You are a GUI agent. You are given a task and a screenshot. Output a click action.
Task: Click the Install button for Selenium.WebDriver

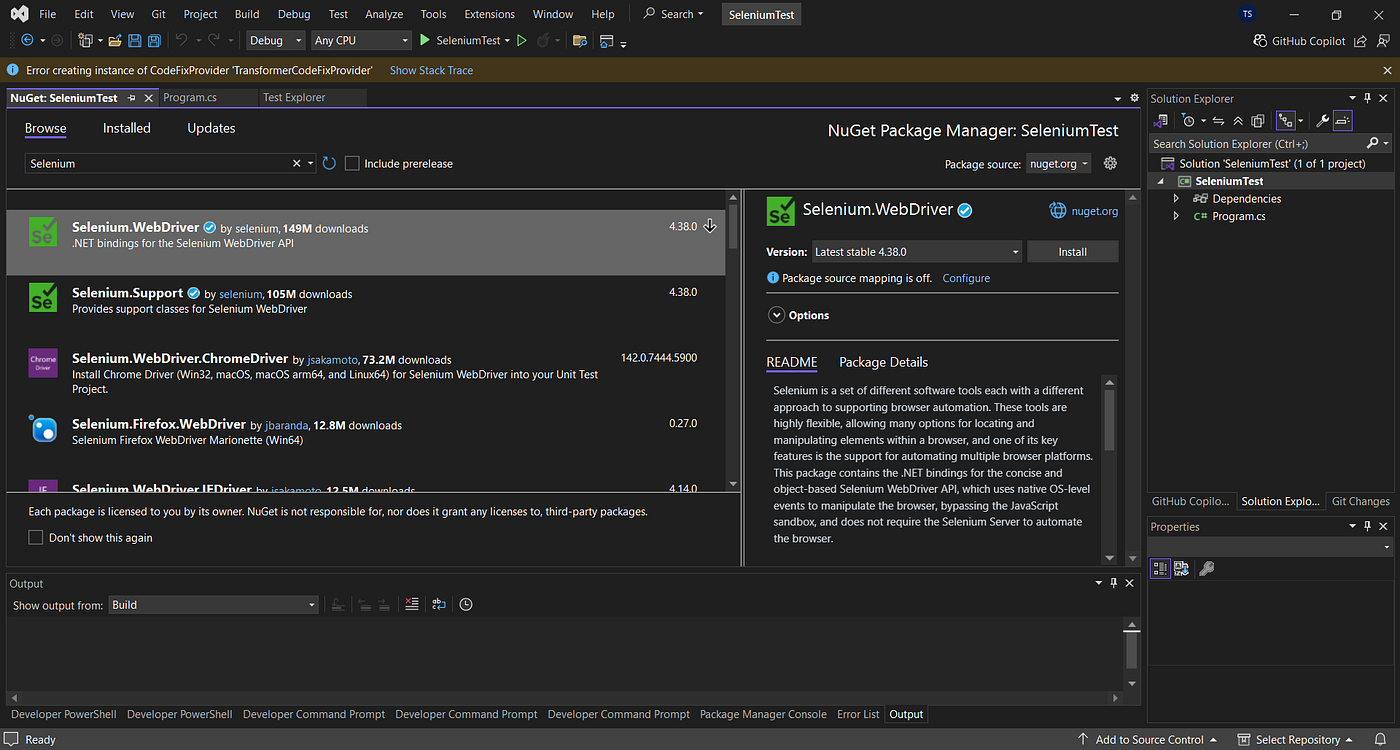[1073, 252]
